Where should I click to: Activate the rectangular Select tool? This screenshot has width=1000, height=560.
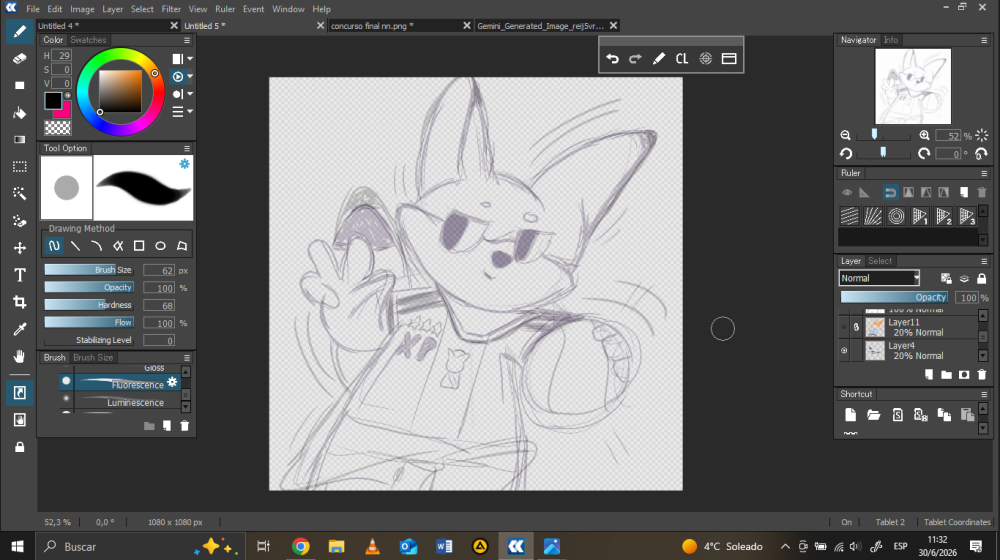tap(20, 166)
